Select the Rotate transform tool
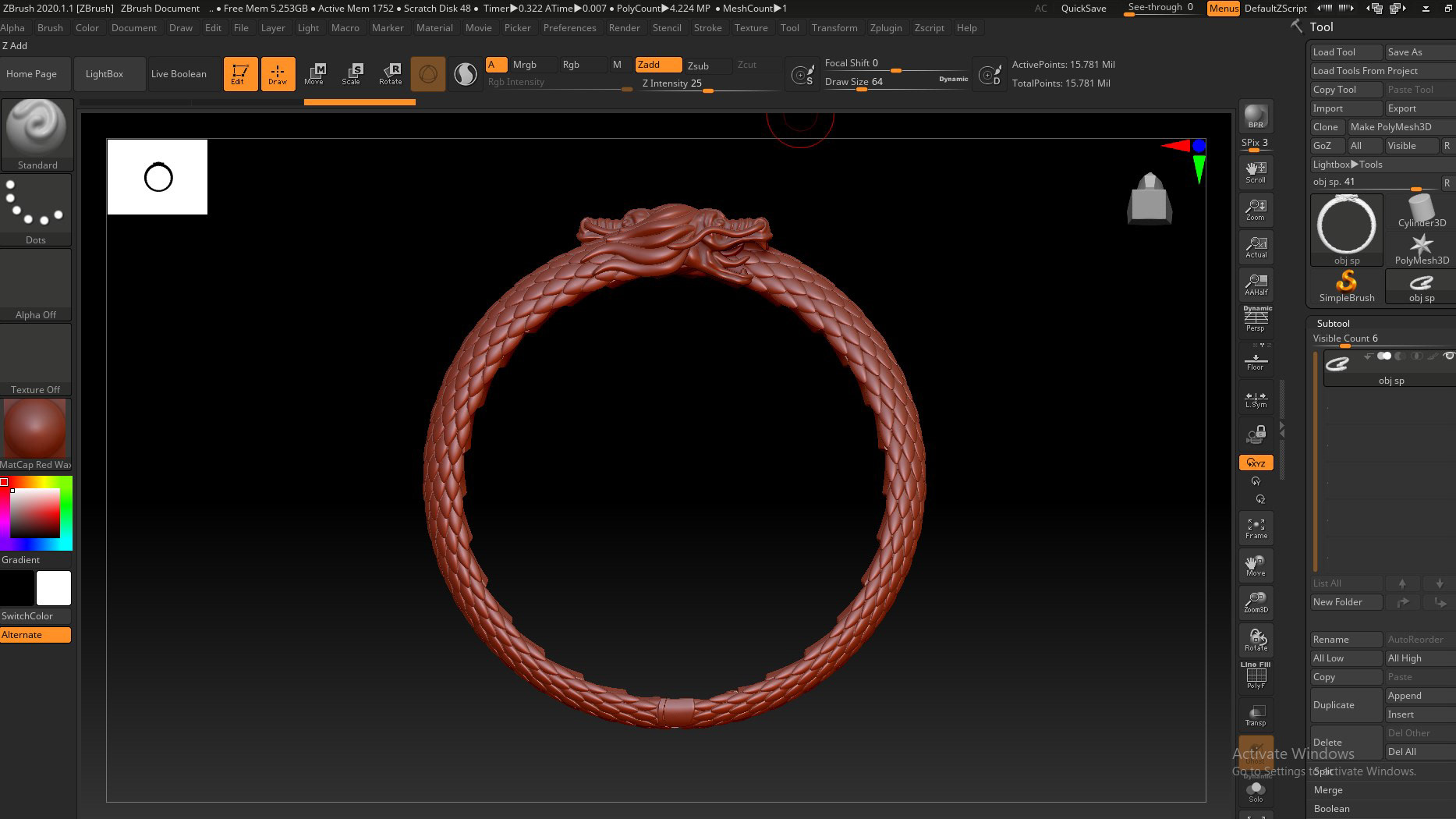The width and height of the screenshot is (1456, 819). tap(390, 74)
